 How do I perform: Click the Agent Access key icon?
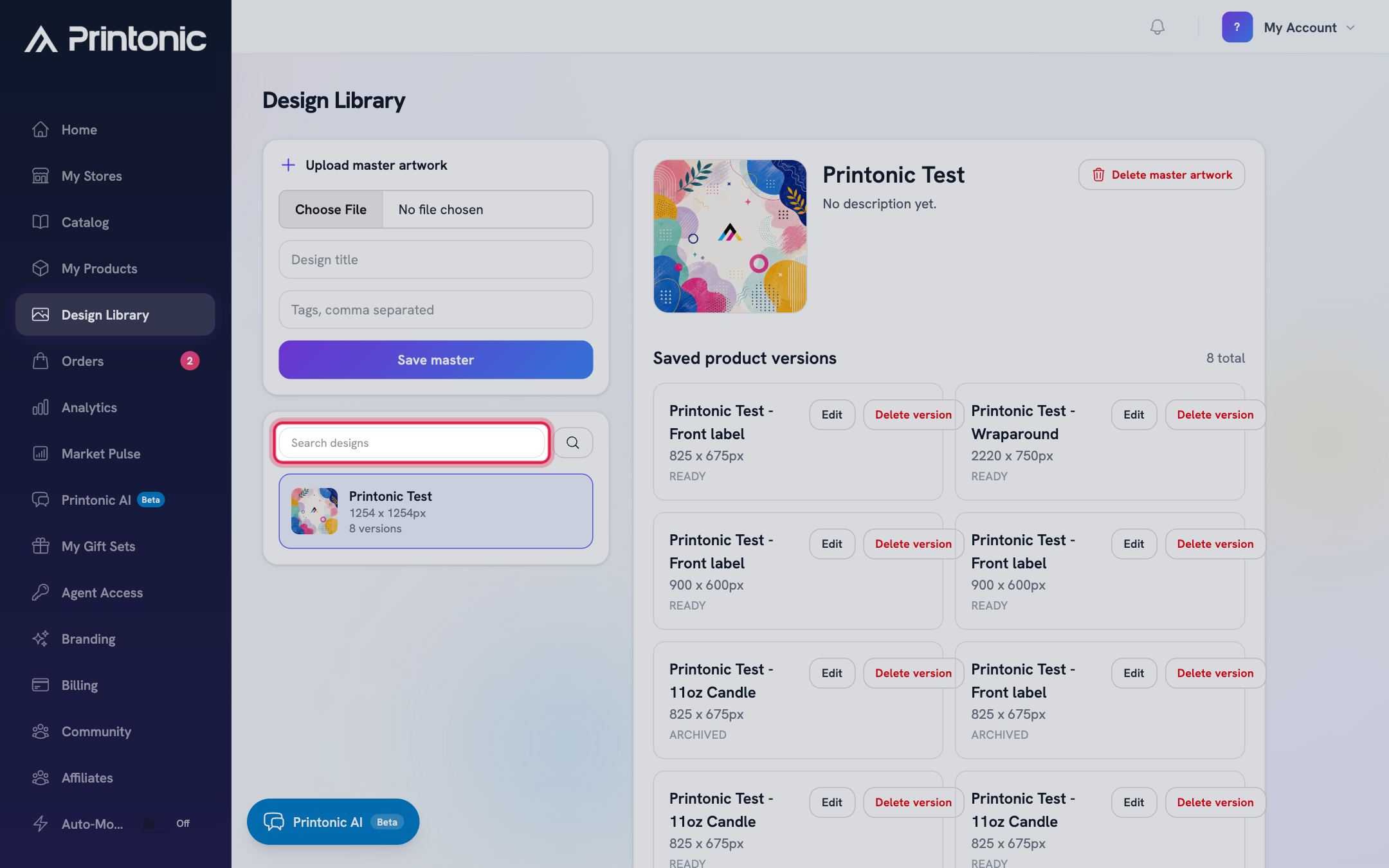click(41, 592)
